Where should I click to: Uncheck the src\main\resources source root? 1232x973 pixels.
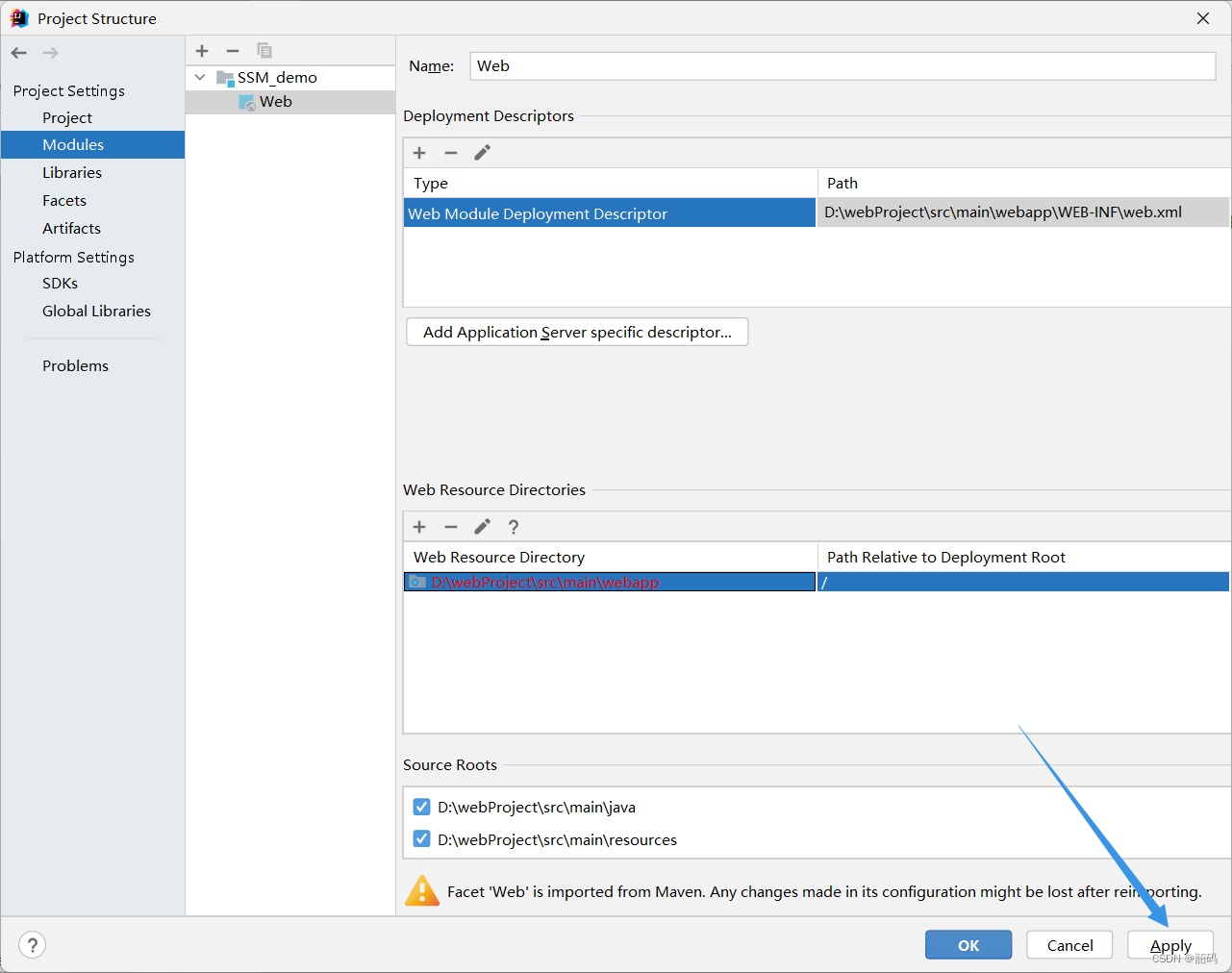point(421,839)
